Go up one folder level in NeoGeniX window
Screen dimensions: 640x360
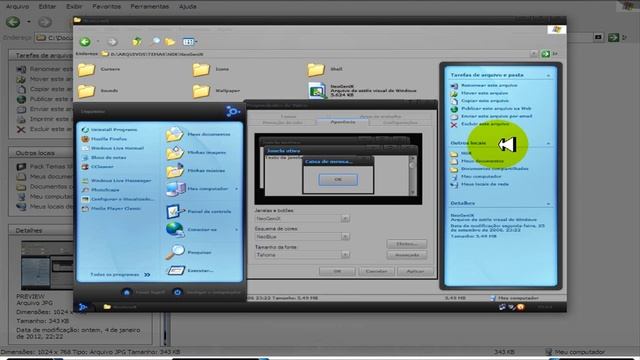(137, 41)
